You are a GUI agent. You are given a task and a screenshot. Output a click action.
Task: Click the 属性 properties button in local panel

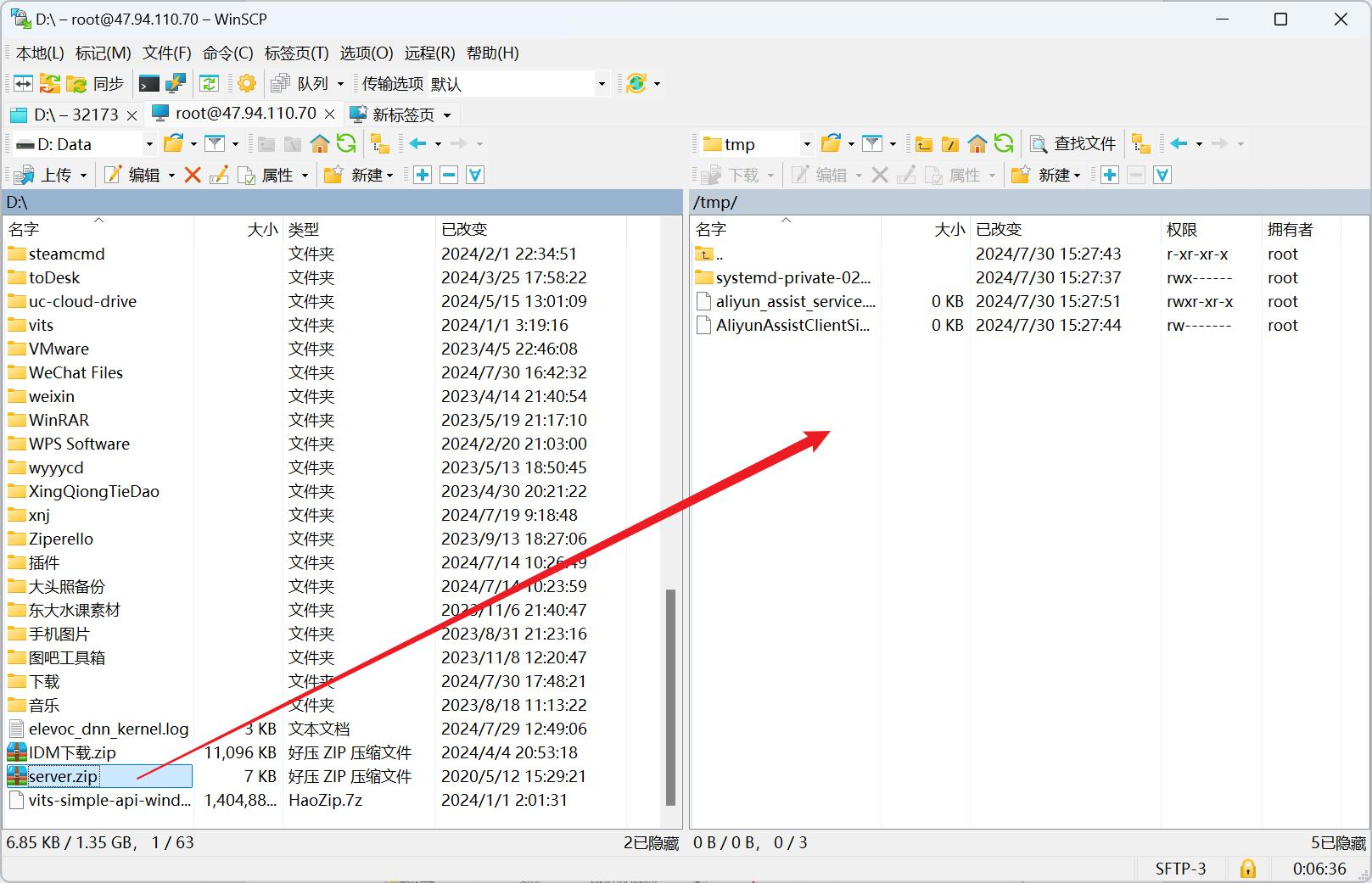266,176
